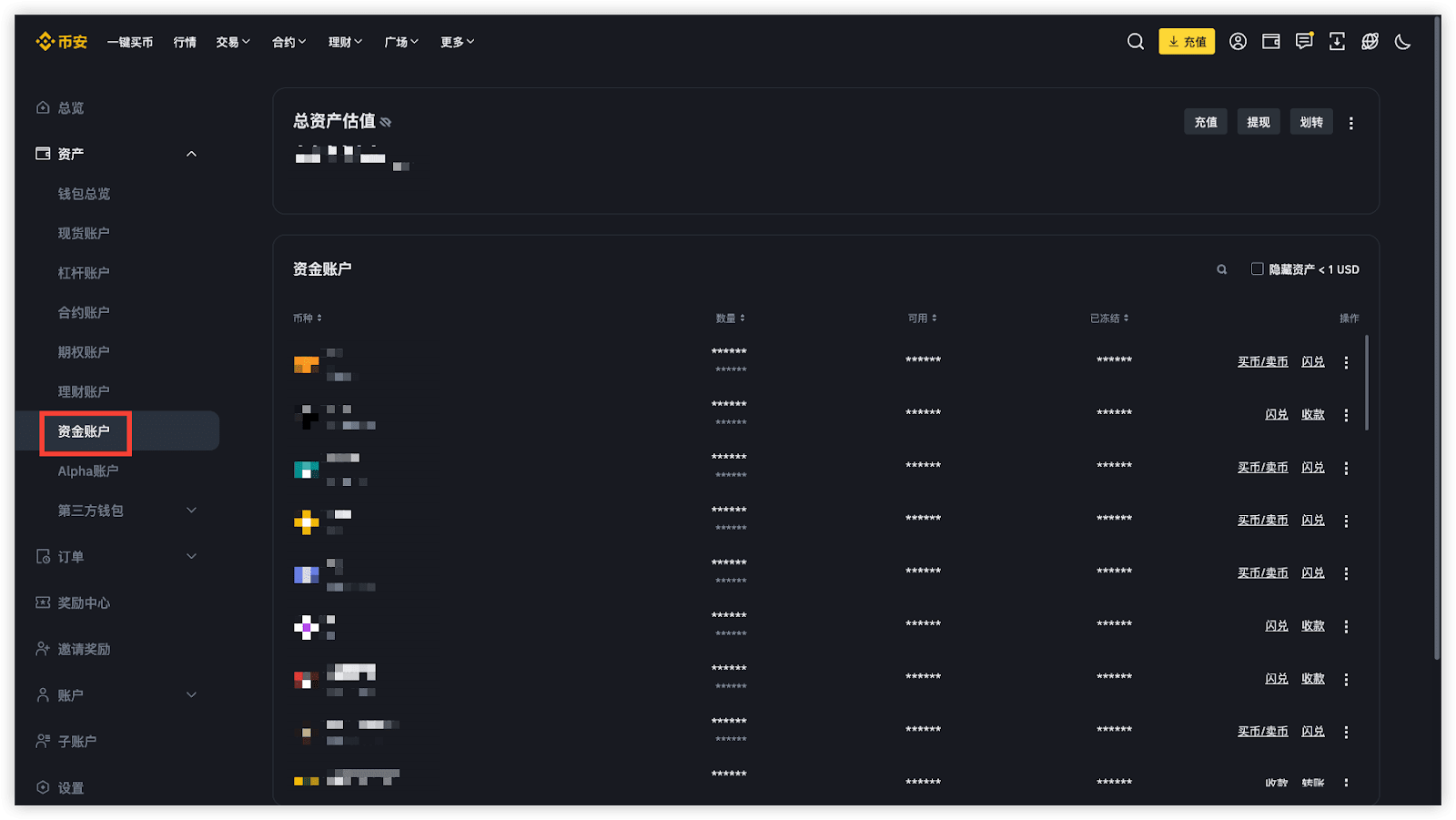Open the three-dot menu on the fourth asset row
Viewport: 1456px width, 820px height.
[x=1346, y=521]
